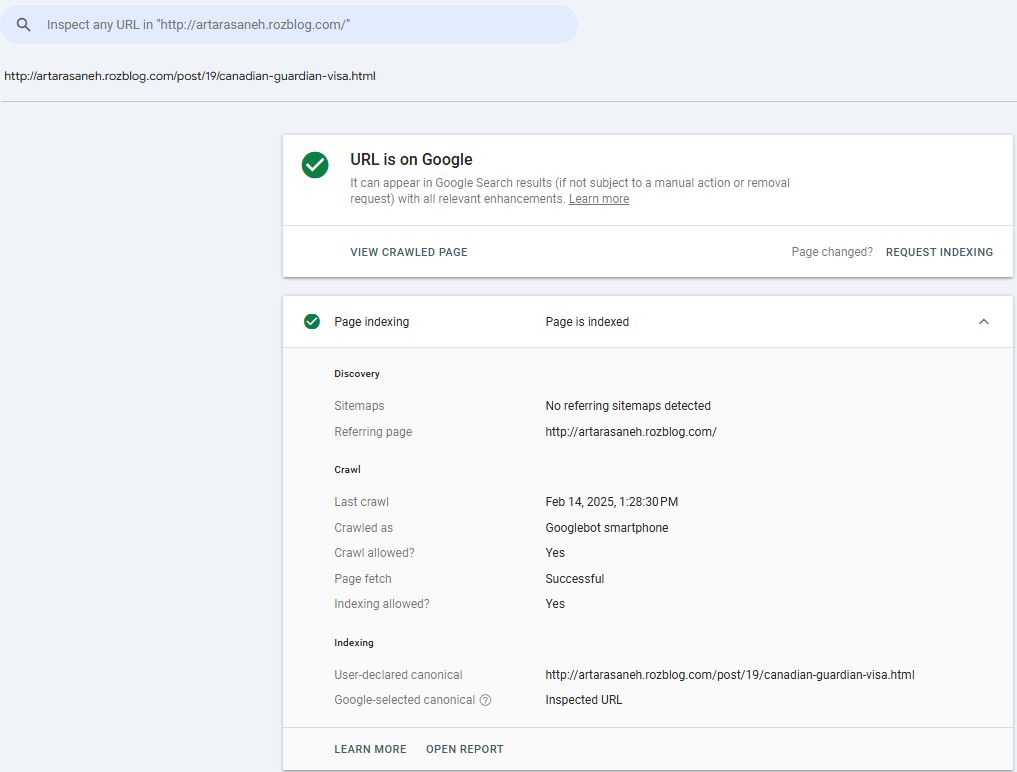Image resolution: width=1017 pixels, height=772 pixels.
Task: Click the chevron to hide indexing details
Action: click(x=984, y=321)
